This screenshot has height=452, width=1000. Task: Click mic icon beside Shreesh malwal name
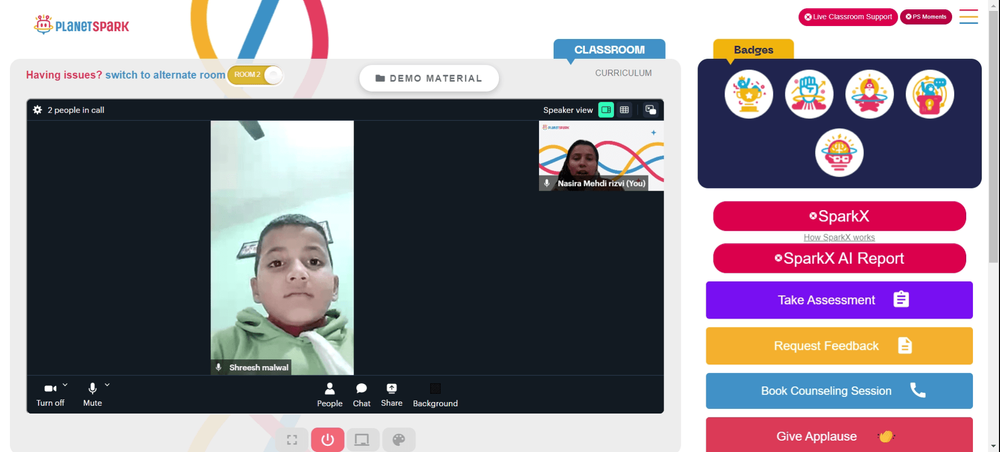(x=219, y=367)
